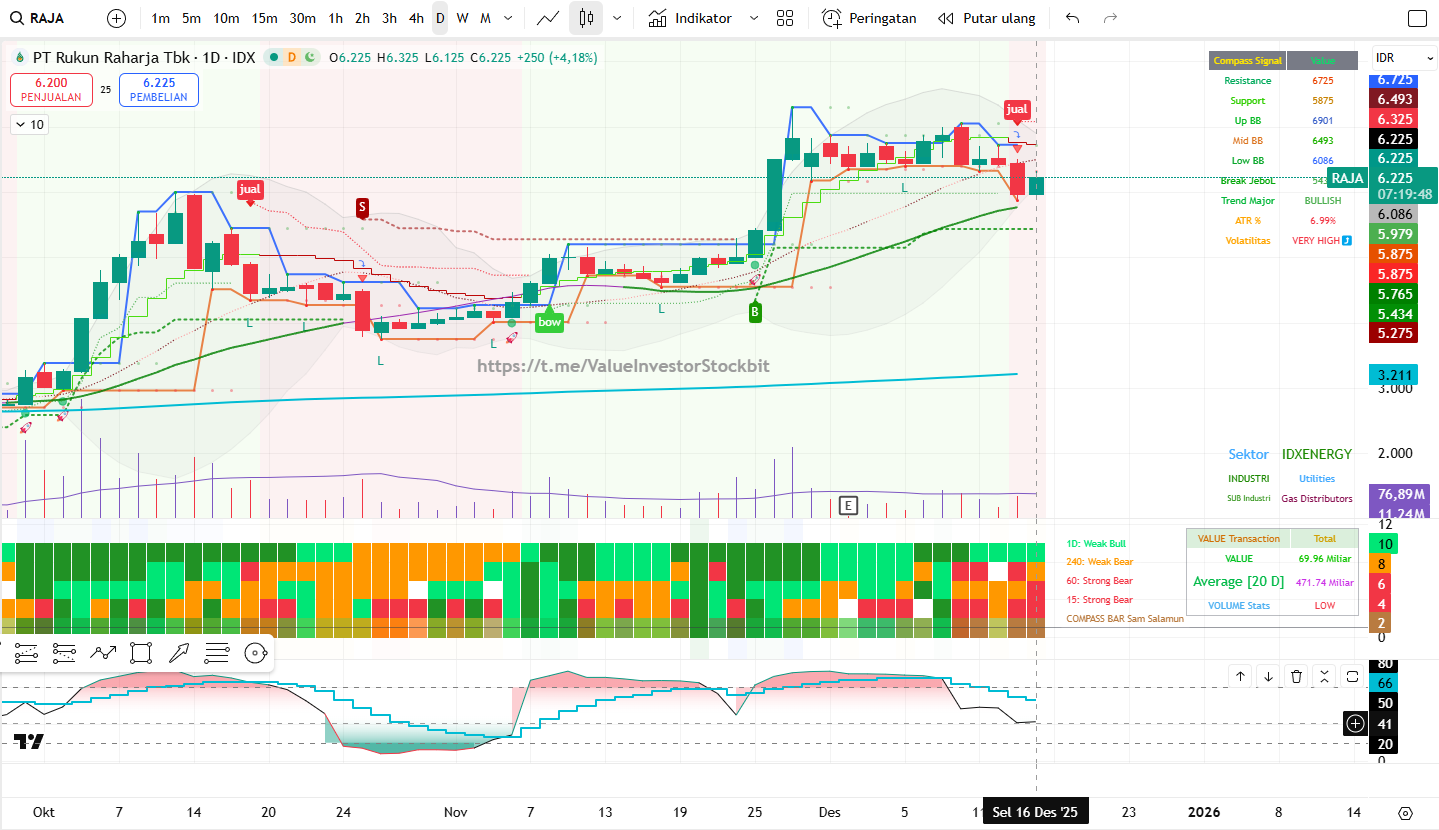Click the RAJA stock logo in legend

coord(19,58)
